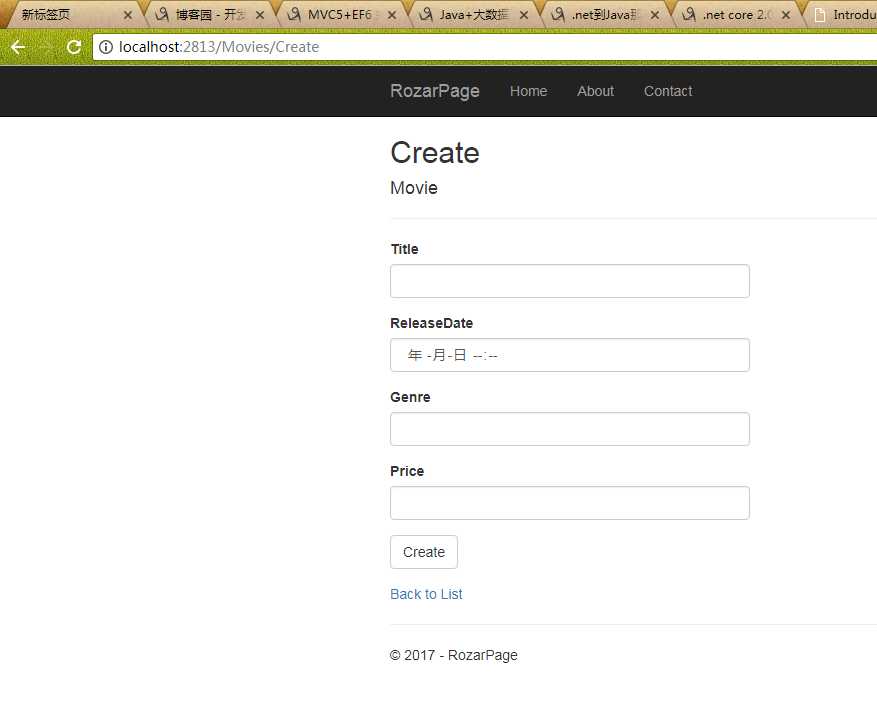The image size is (877, 707).
Task: Close the .net core 2.0 tab
Action: coord(786,15)
